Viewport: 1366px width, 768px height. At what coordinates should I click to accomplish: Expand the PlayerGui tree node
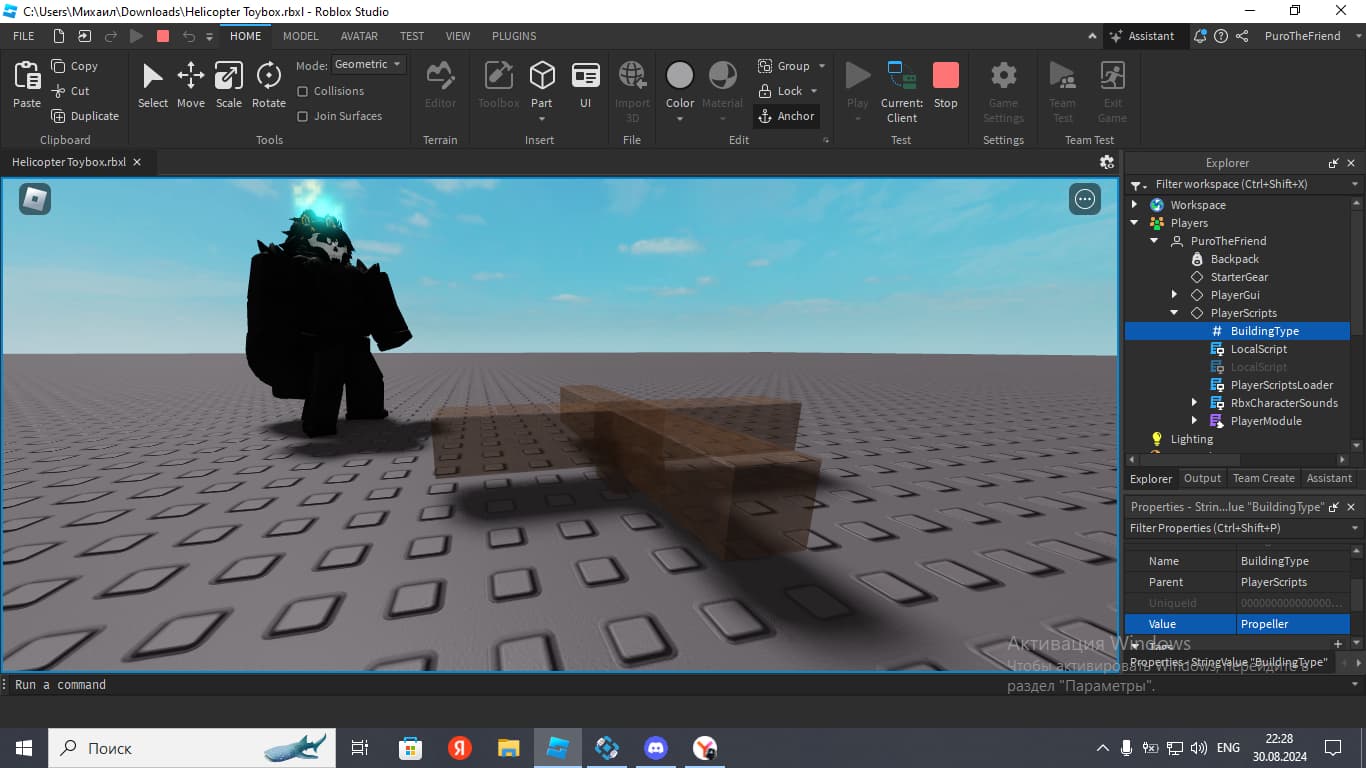1174,295
